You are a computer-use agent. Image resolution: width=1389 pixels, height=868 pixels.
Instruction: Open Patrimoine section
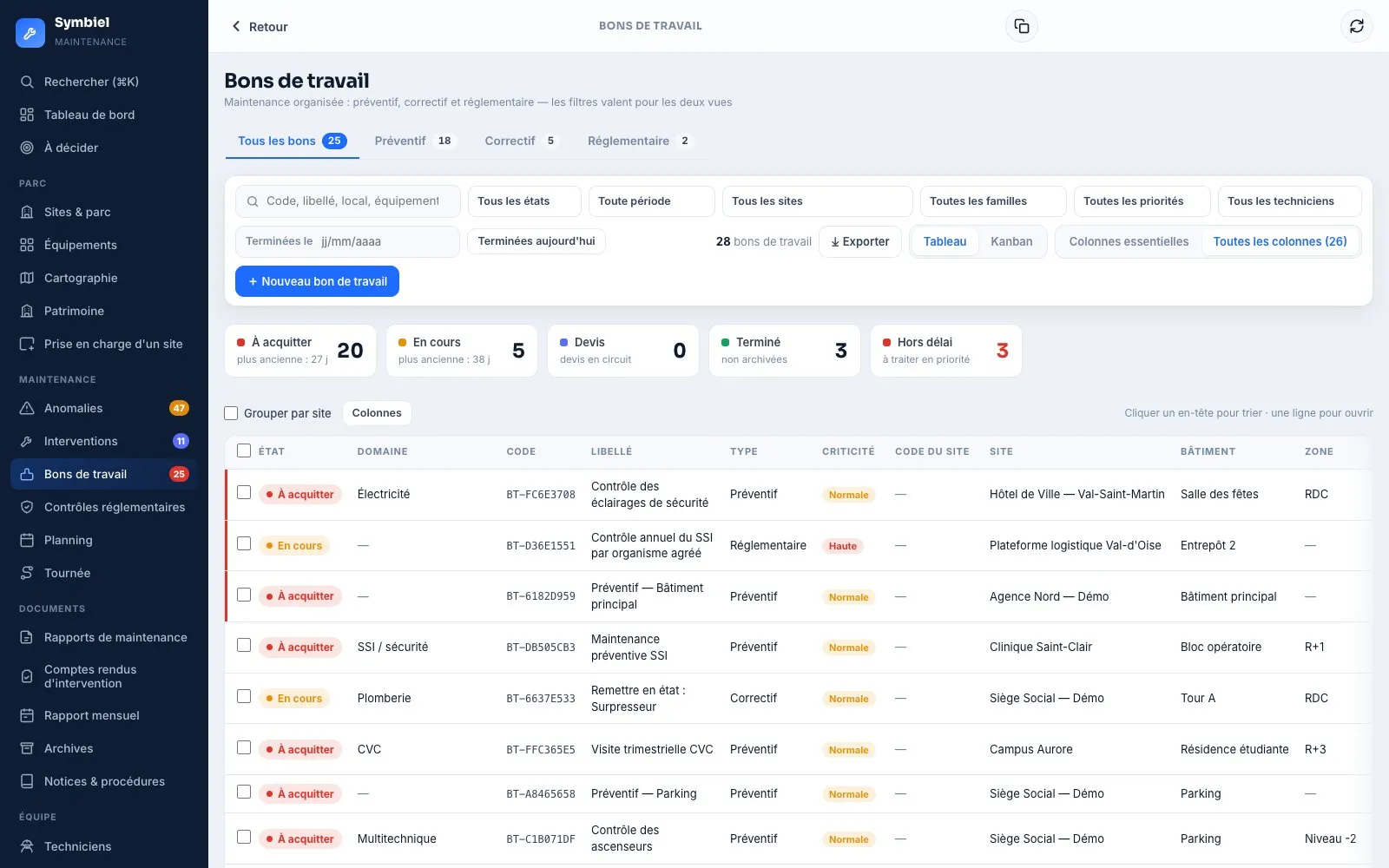pos(104,311)
